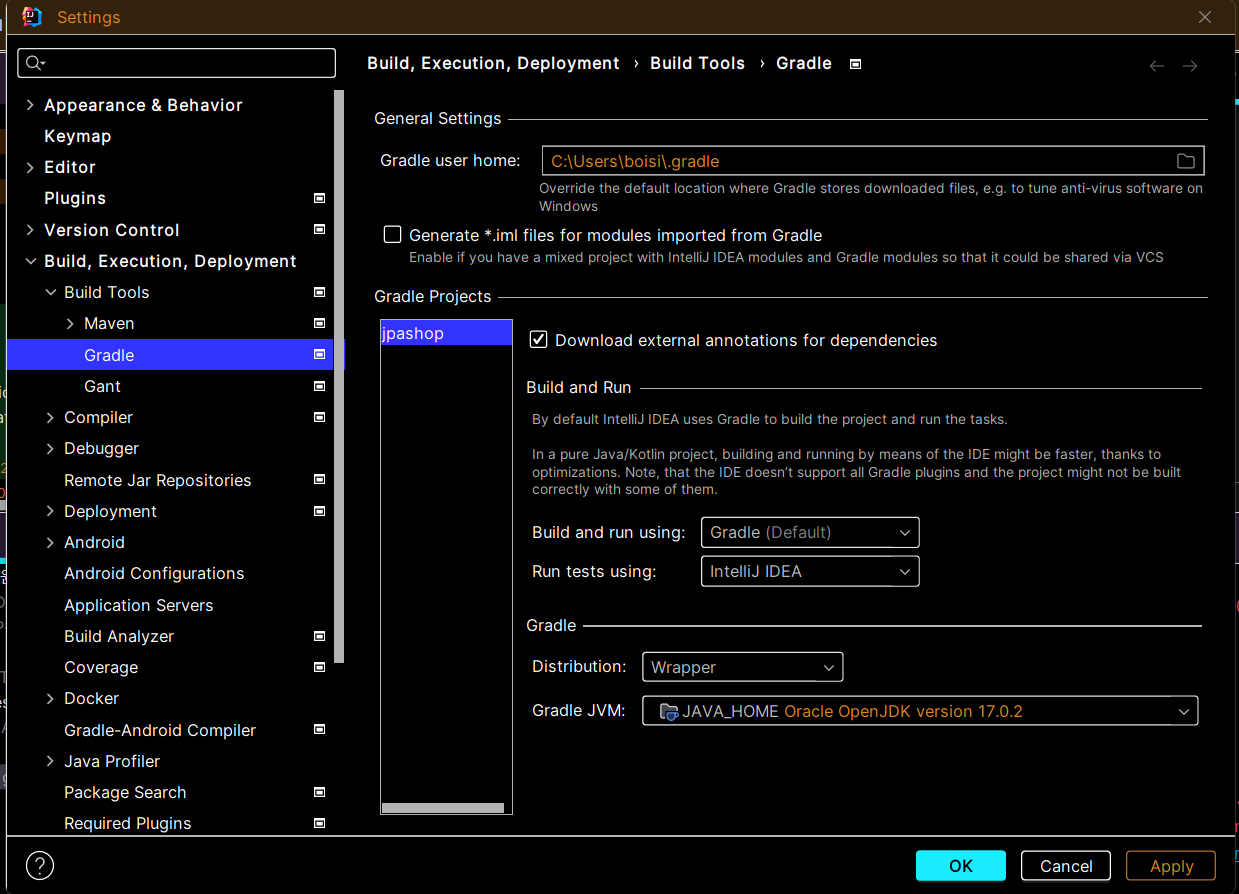Select Keymap in the settings tree
This screenshot has height=894, width=1239.
tap(77, 136)
